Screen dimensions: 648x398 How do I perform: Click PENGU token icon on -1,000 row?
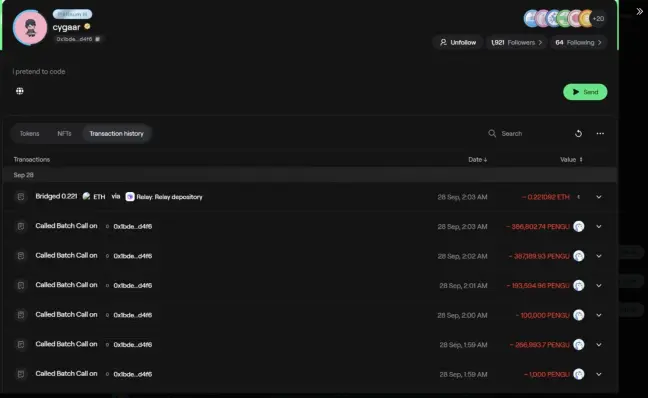pos(579,374)
